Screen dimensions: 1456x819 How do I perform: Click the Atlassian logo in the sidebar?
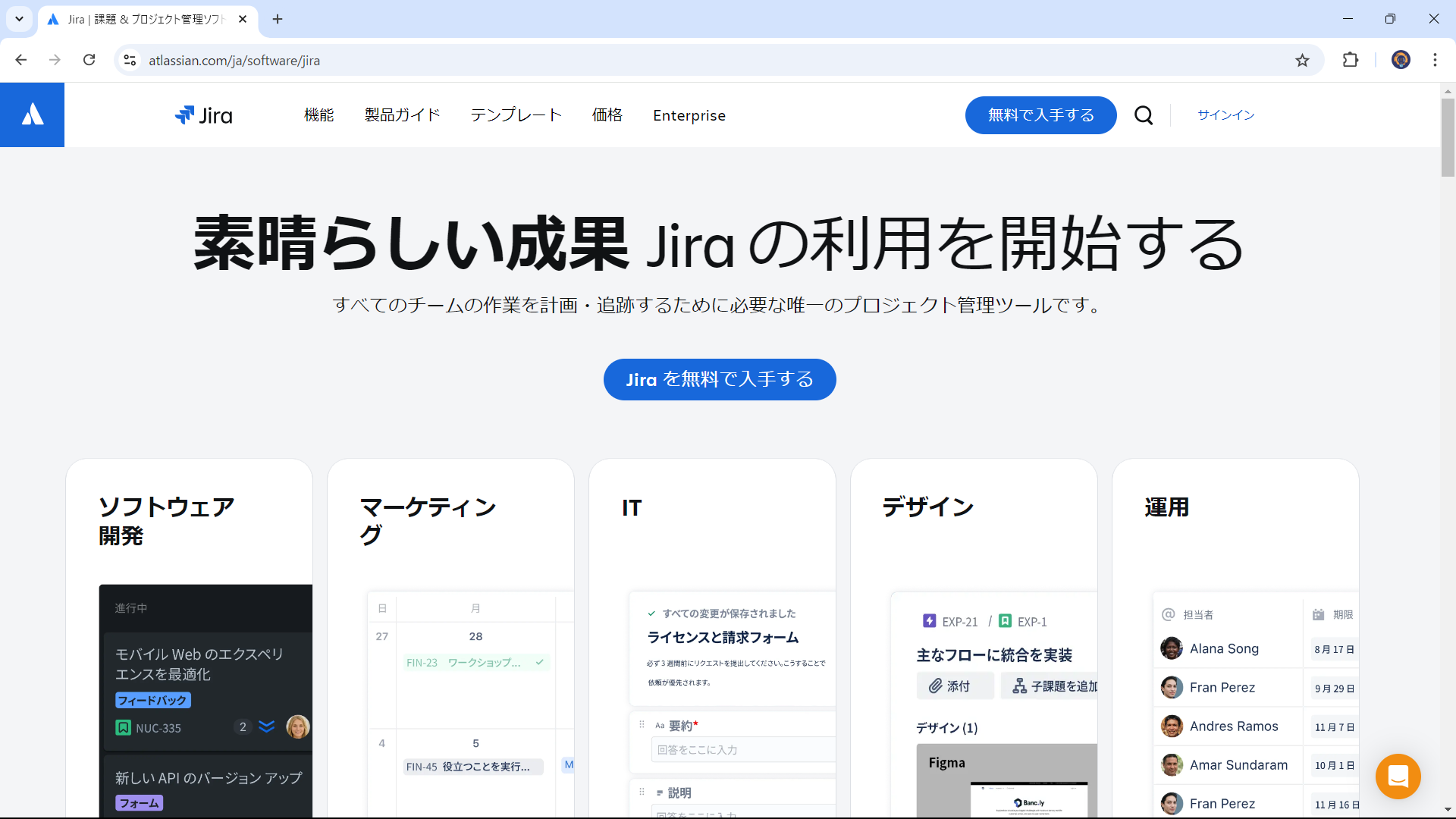(x=32, y=115)
